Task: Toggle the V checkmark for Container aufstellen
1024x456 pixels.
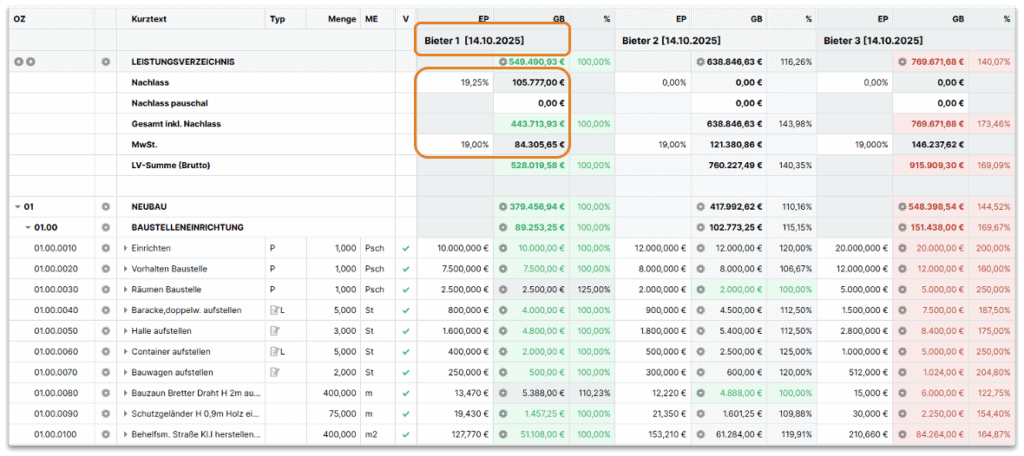Action: point(405,351)
